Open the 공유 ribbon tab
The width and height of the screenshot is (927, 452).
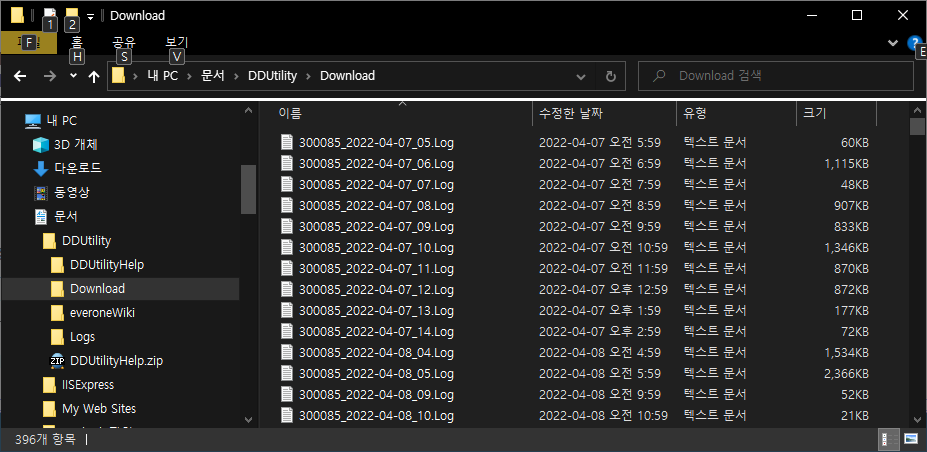124,43
